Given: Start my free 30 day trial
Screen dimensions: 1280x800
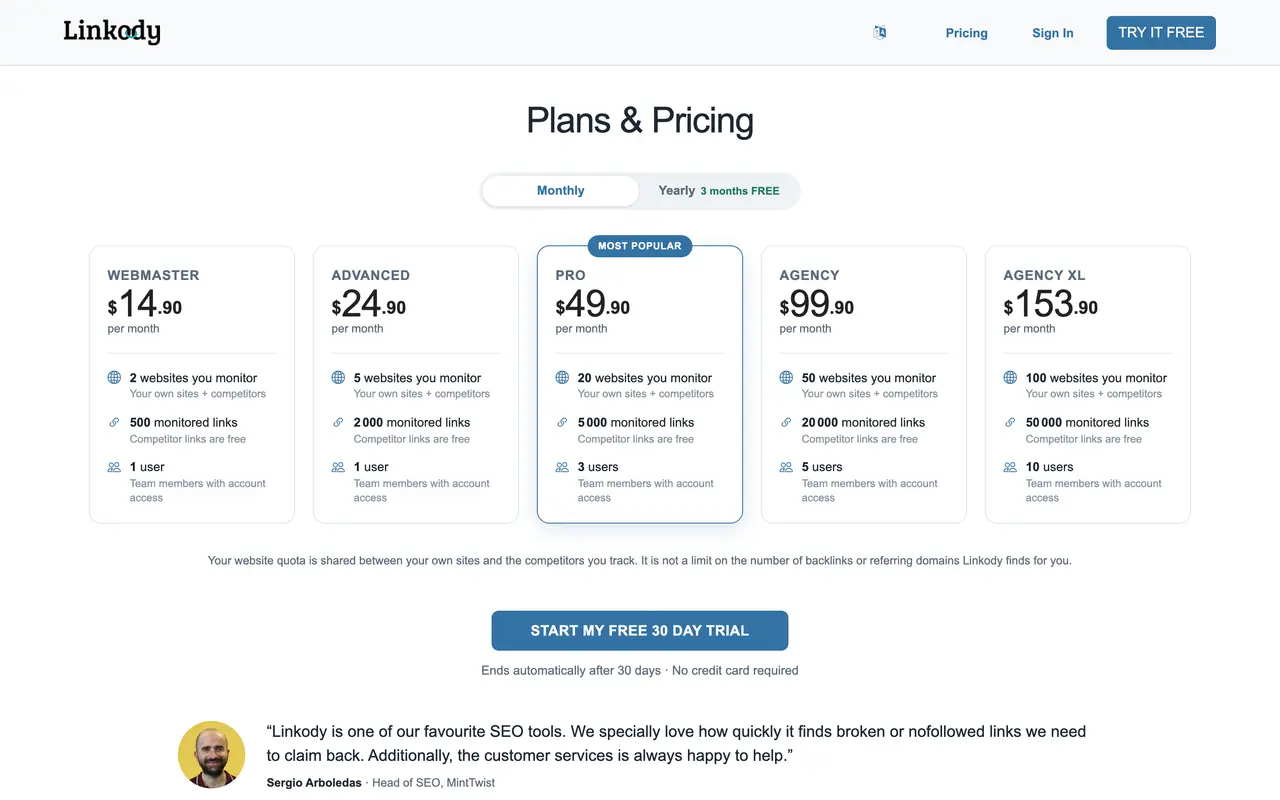Looking at the screenshot, I should (640, 631).
